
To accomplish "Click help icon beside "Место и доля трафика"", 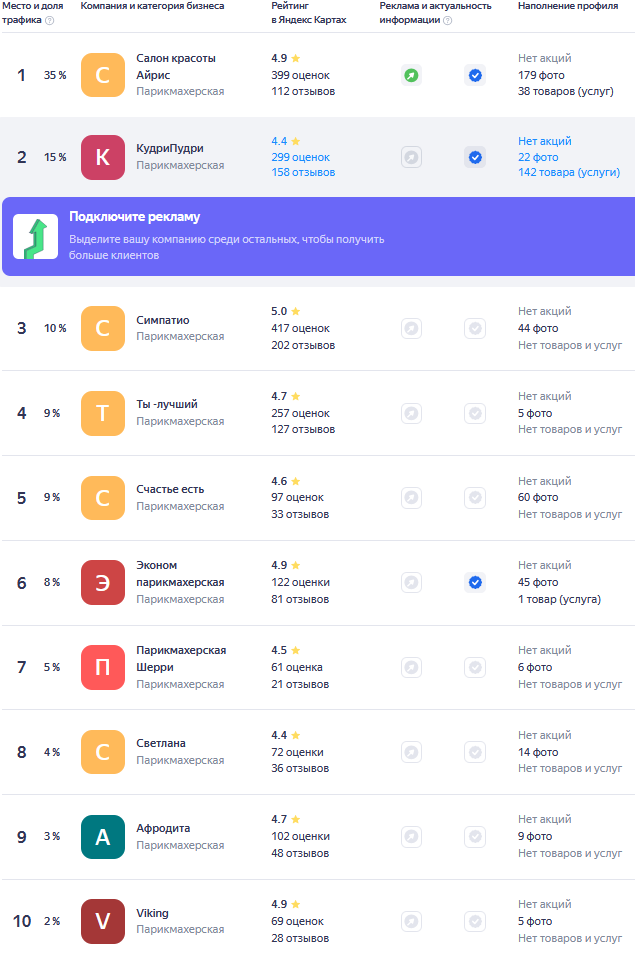I will (50, 20).
